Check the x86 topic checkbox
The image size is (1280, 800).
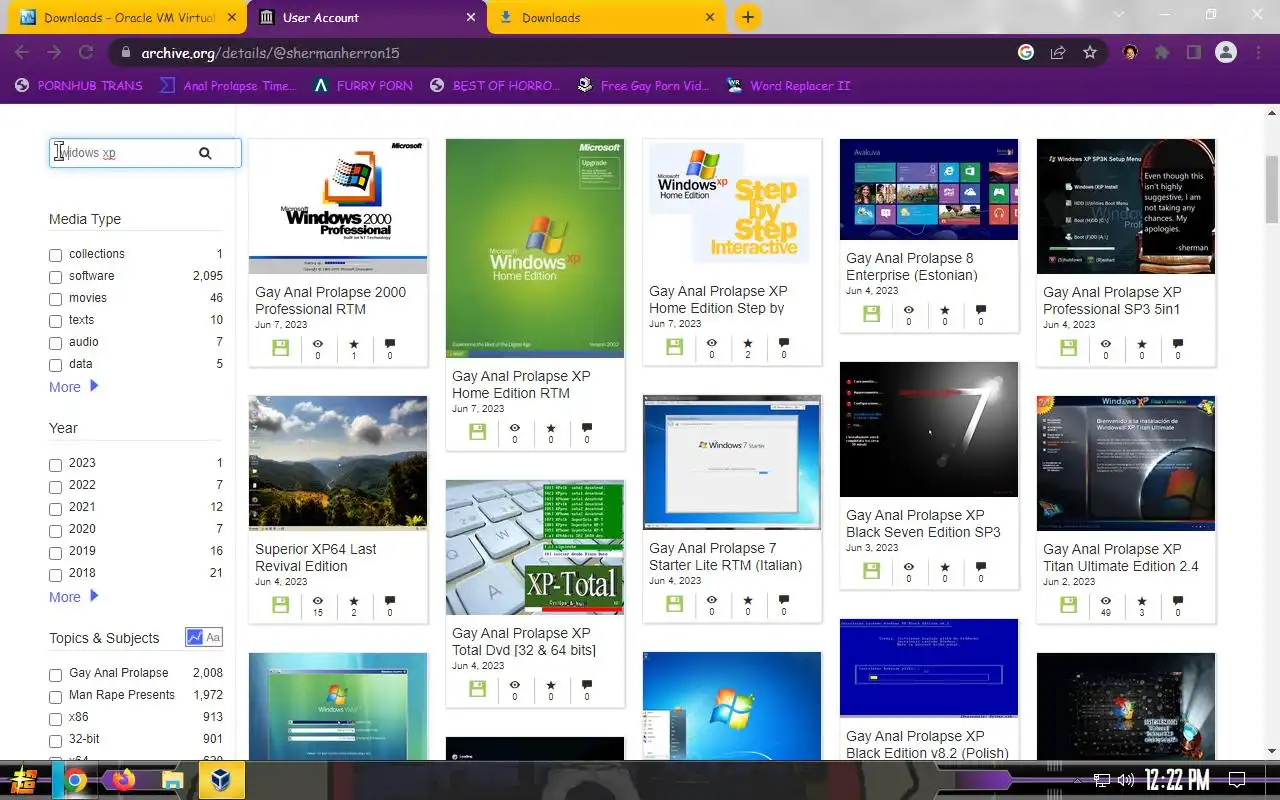pyautogui.click(x=56, y=718)
